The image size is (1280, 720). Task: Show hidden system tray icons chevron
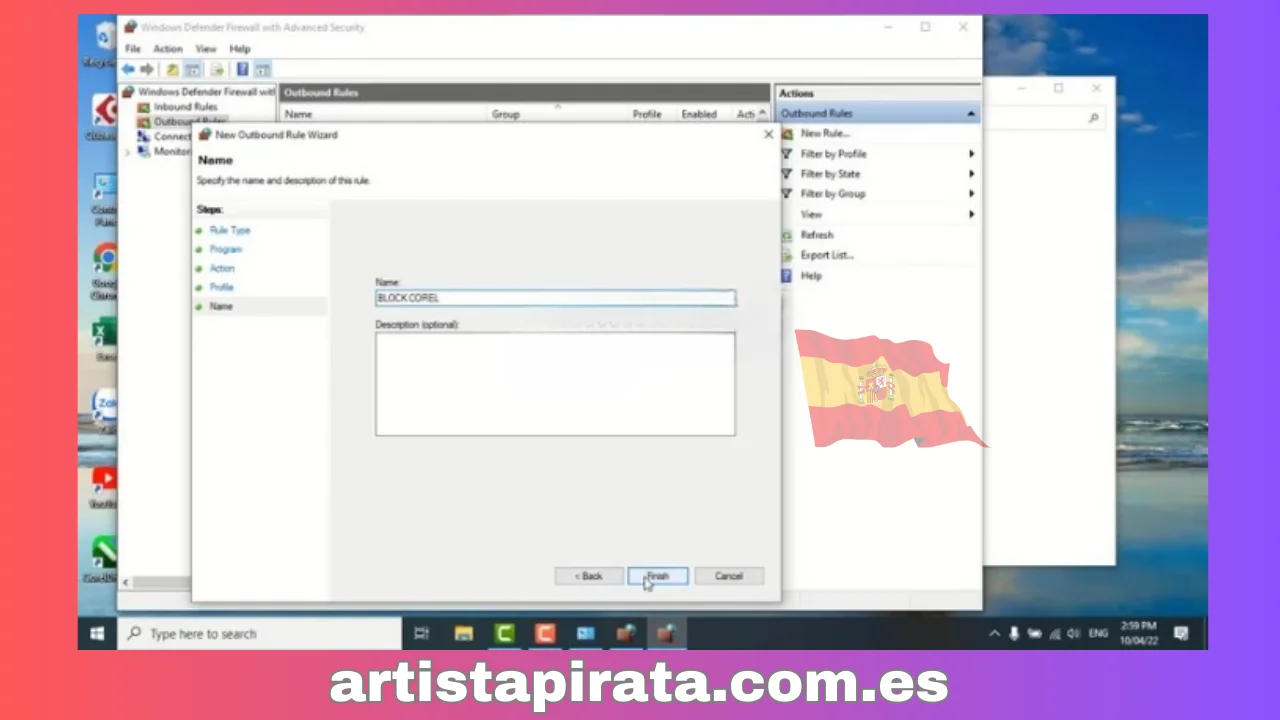pyautogui.click(x=994, y=633)
